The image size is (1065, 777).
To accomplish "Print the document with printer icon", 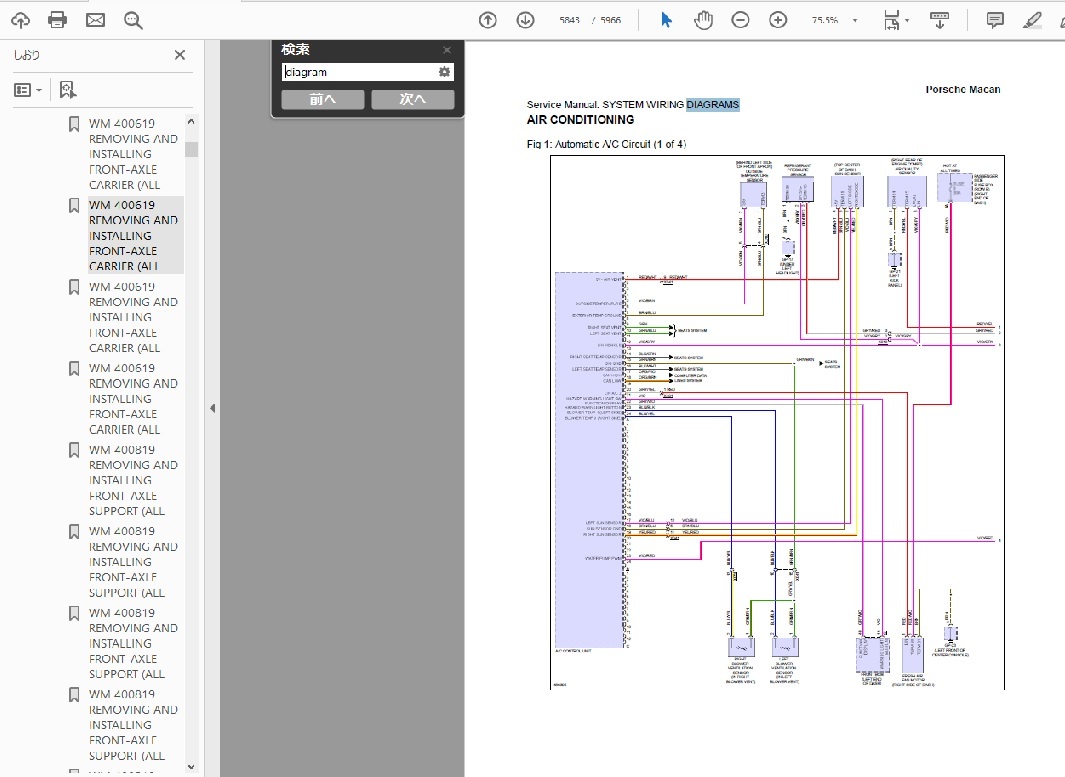I will coord(58,20).
